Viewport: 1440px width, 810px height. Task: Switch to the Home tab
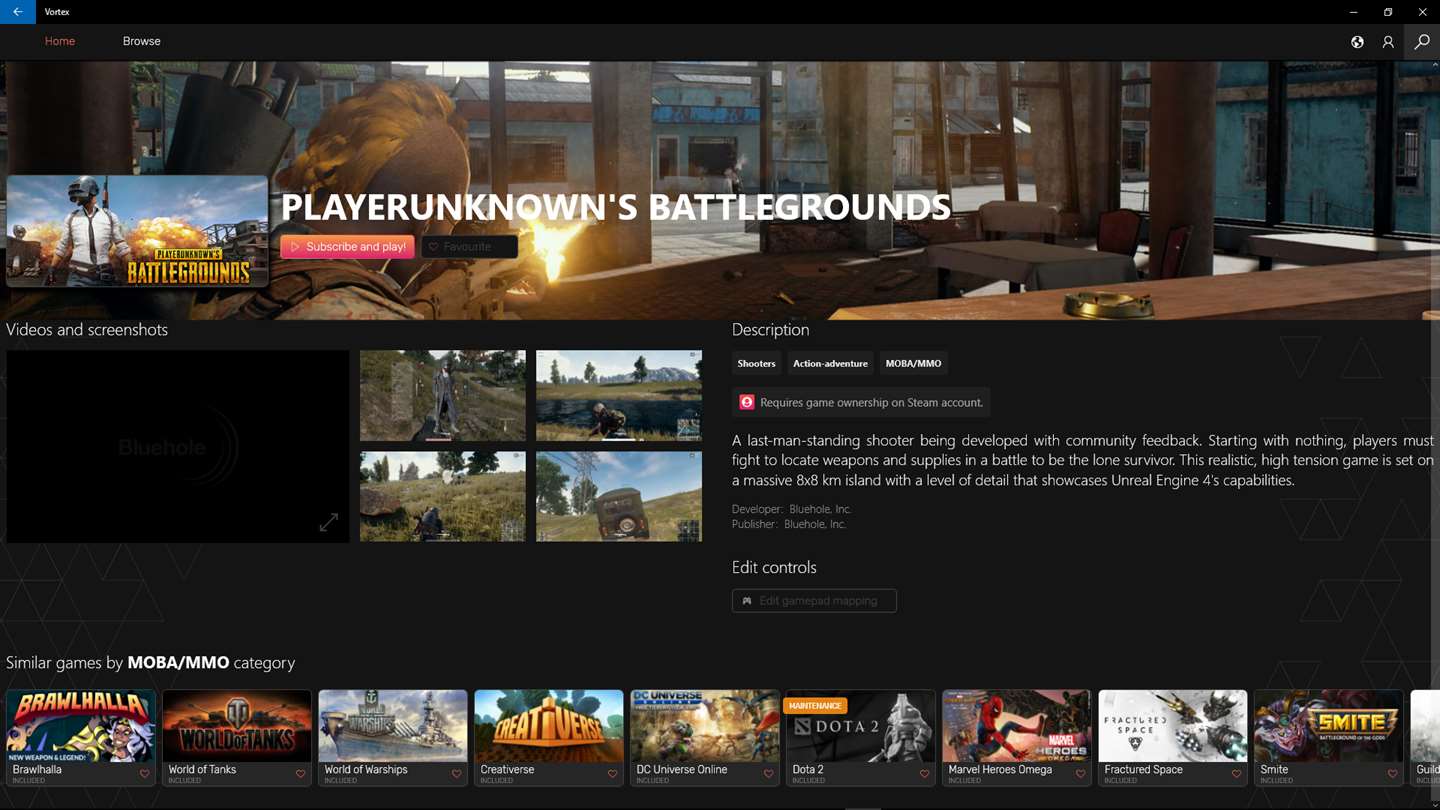[x=60, y=41]
